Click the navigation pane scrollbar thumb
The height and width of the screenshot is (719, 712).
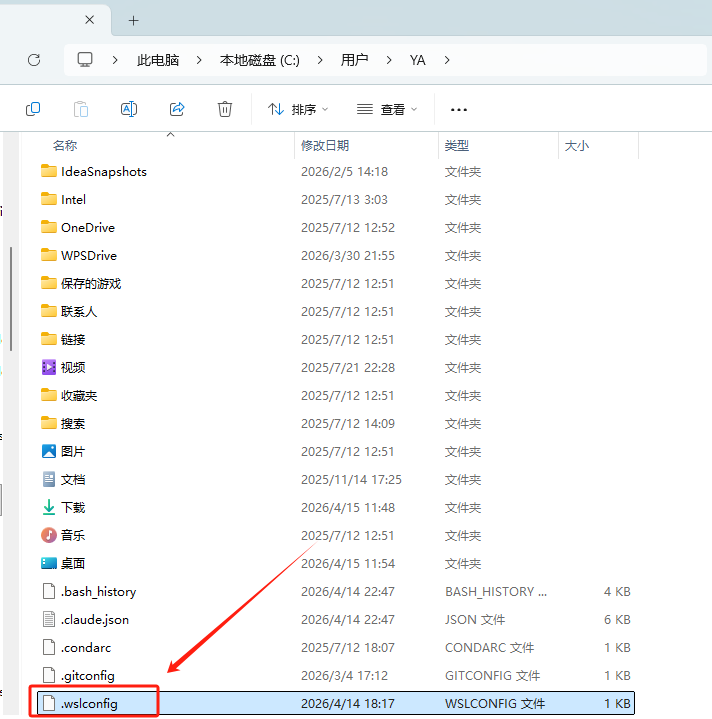(11, 299)
